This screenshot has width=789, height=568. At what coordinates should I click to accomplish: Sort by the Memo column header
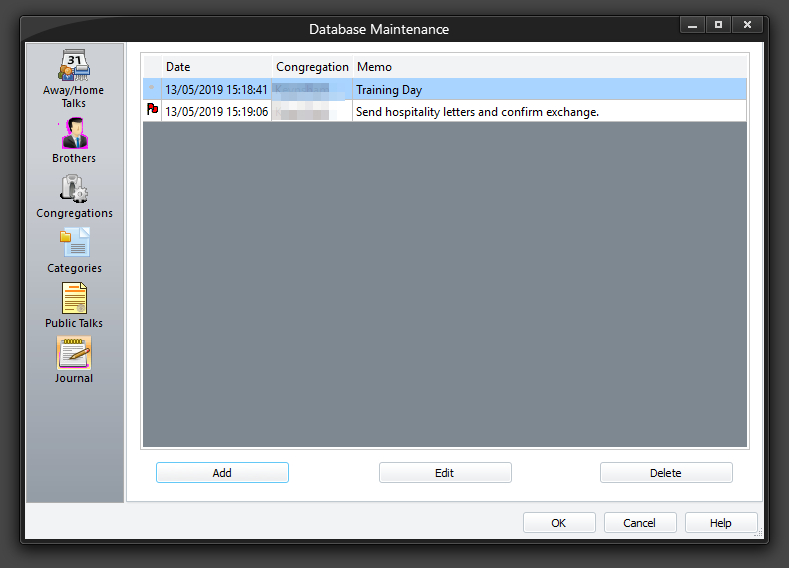549,67
